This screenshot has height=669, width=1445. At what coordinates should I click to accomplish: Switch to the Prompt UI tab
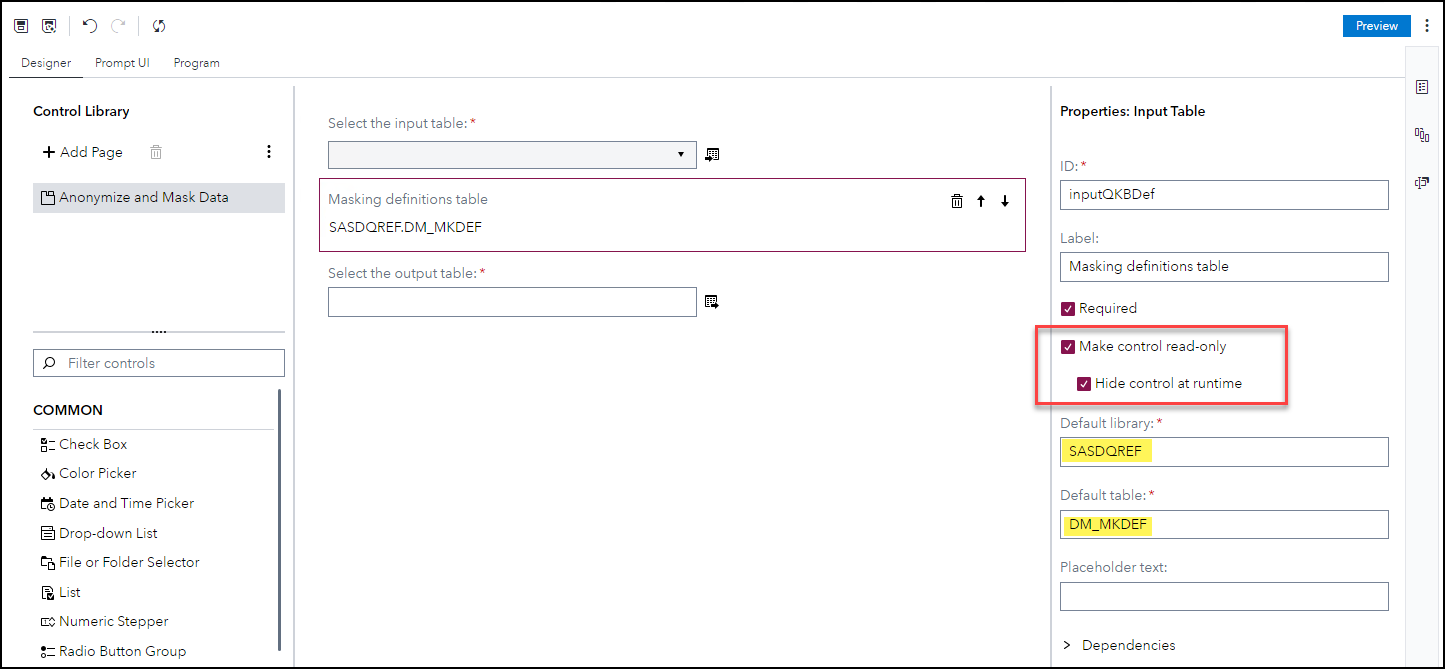click(122, 62)
